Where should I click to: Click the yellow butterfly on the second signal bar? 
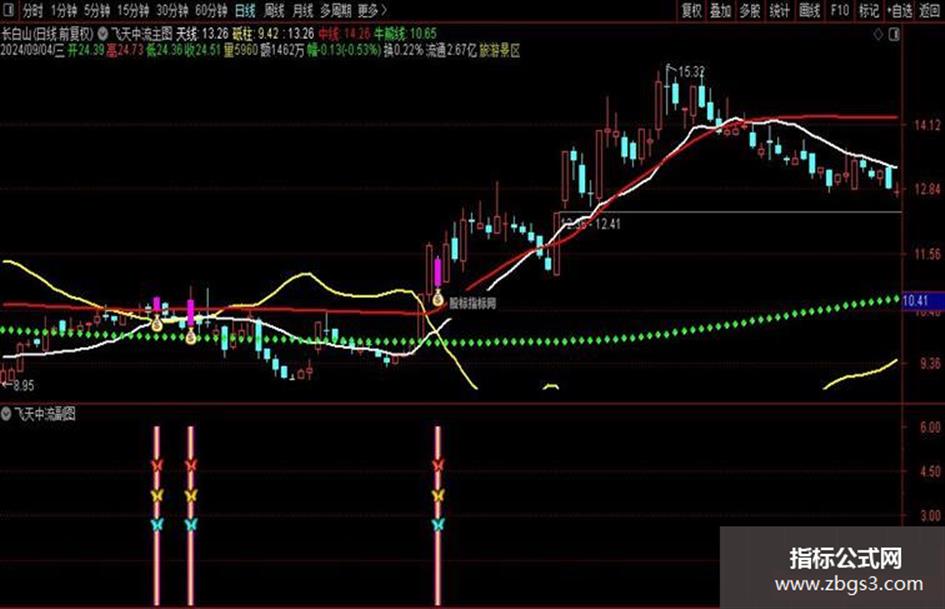[x=190, y=495]
